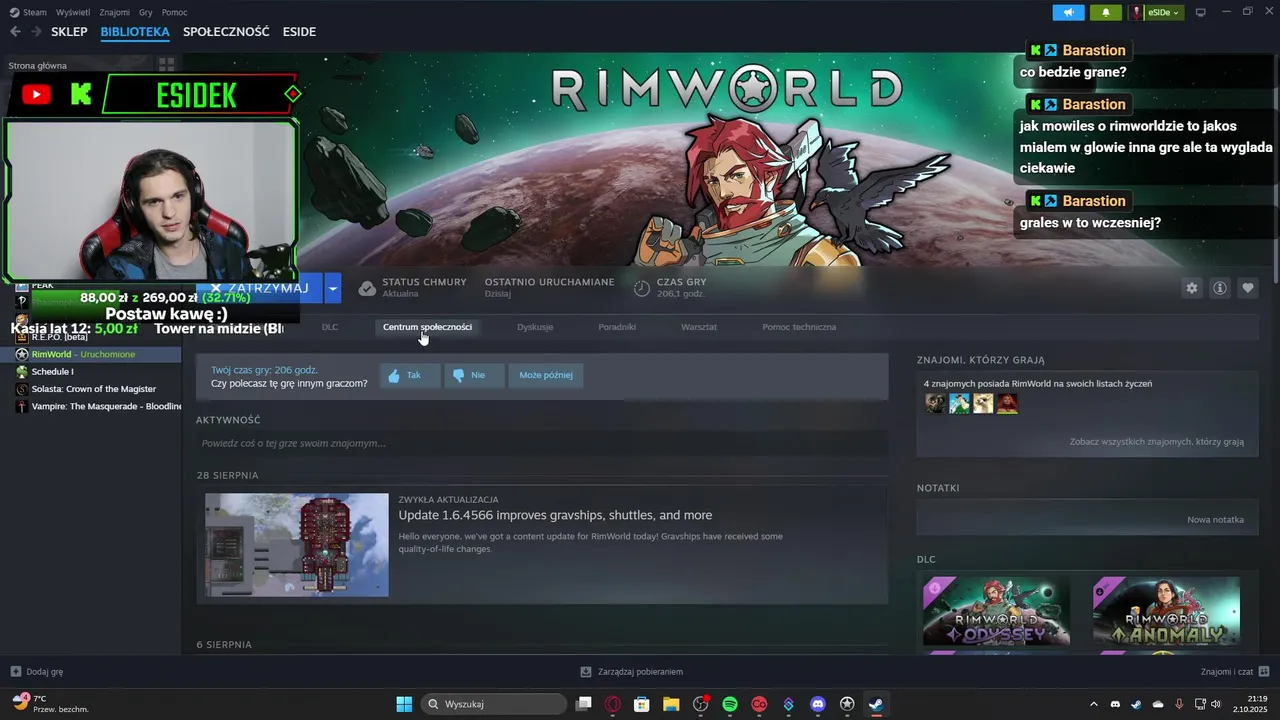Select Solasta: Crown of the Magister
The image size is (1280, 720).
[94, 388]
